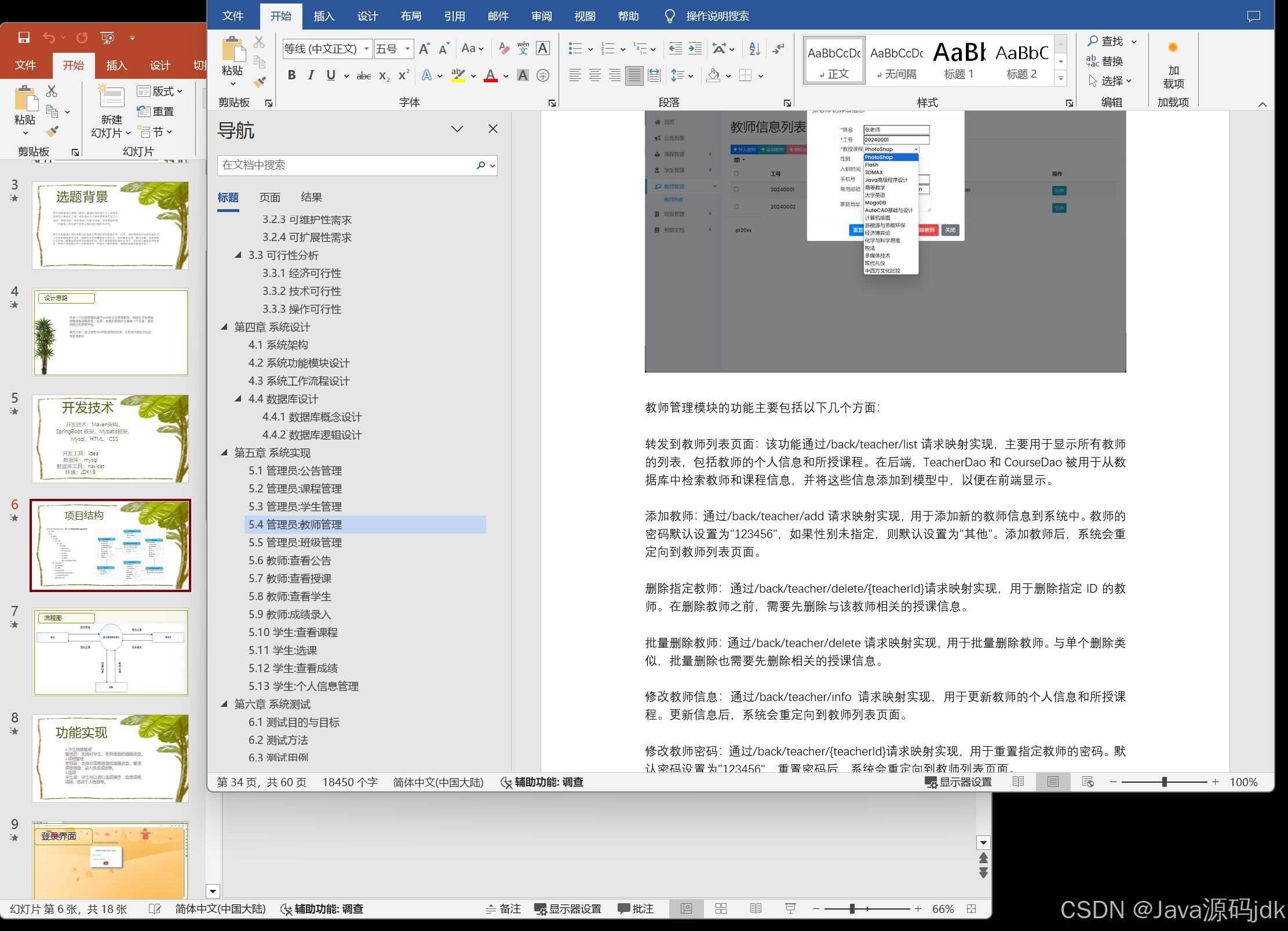Show paragraph marks icon
1288x931 pixels.
point(778,49)
